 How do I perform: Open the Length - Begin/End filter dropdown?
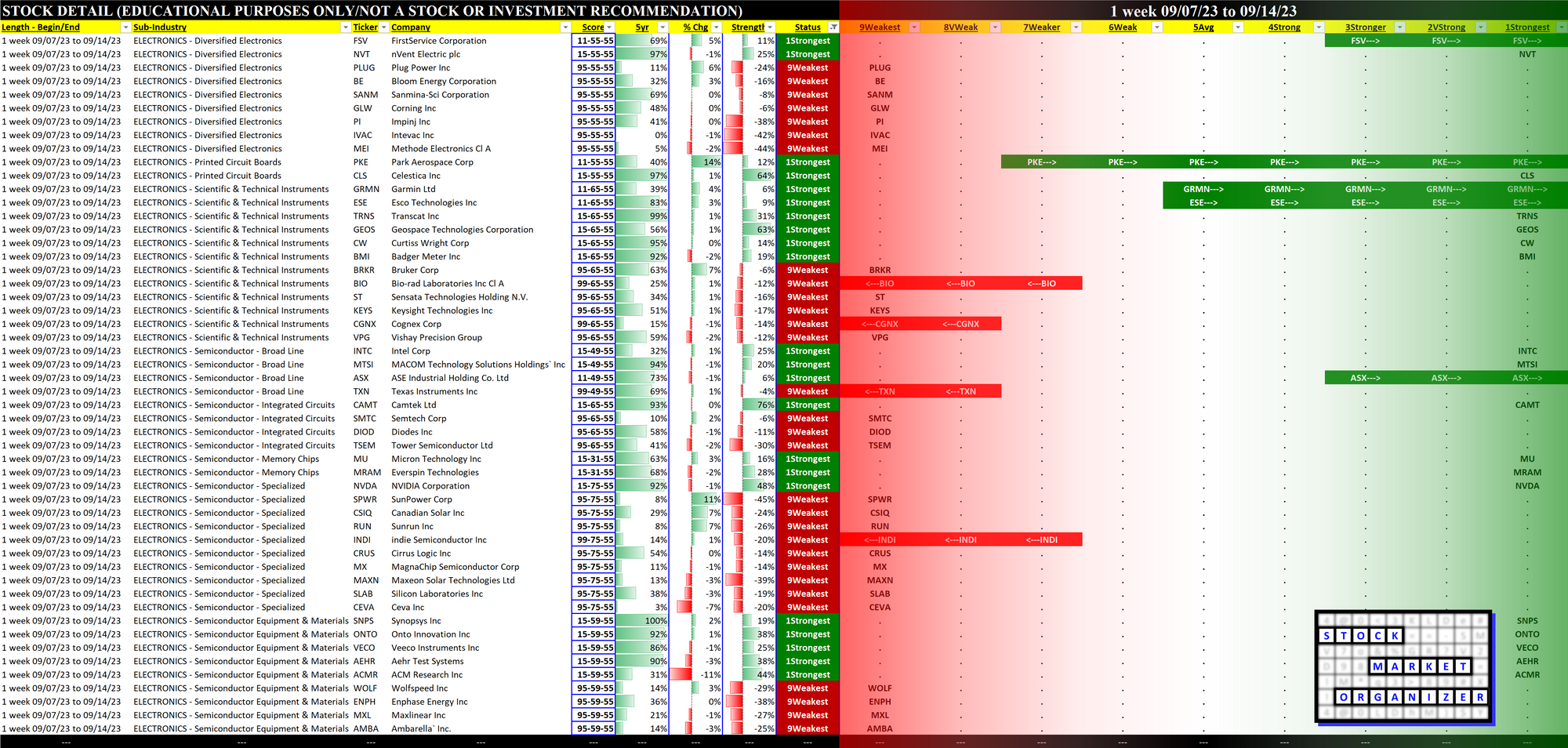coord(125,27)
